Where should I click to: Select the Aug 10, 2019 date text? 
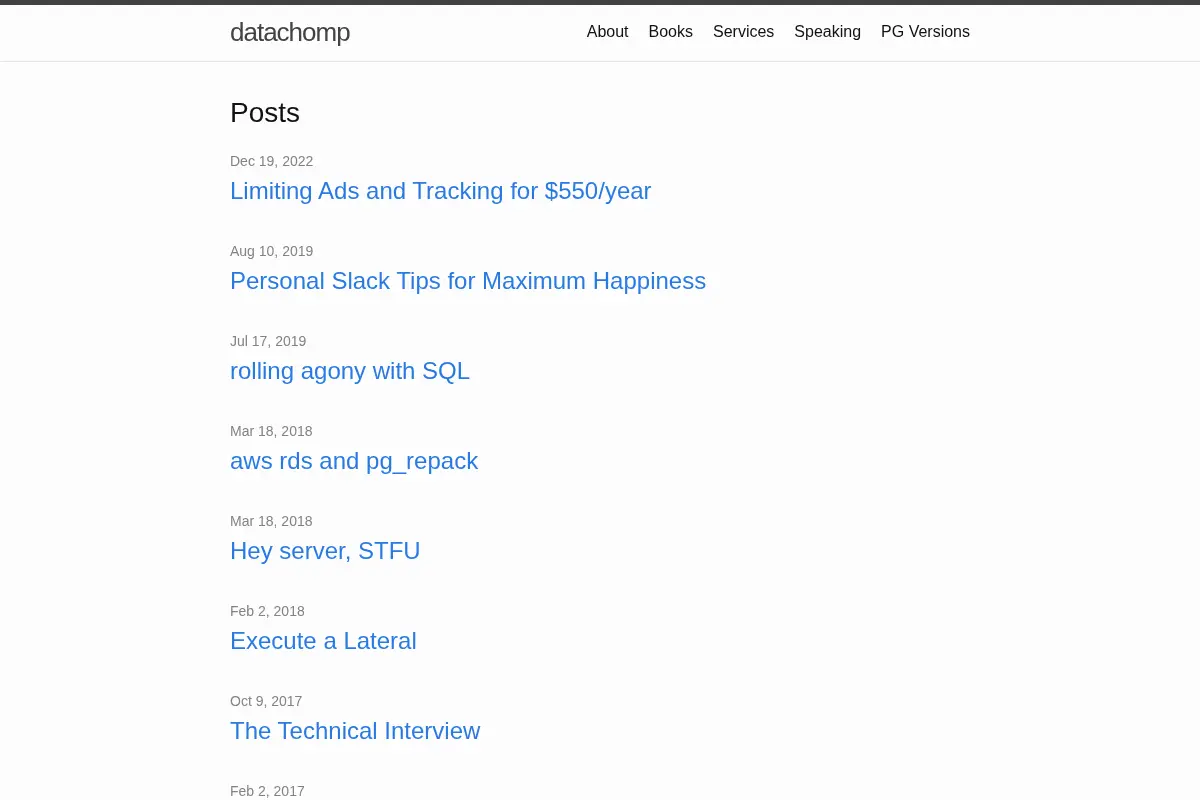pos(271,251)
